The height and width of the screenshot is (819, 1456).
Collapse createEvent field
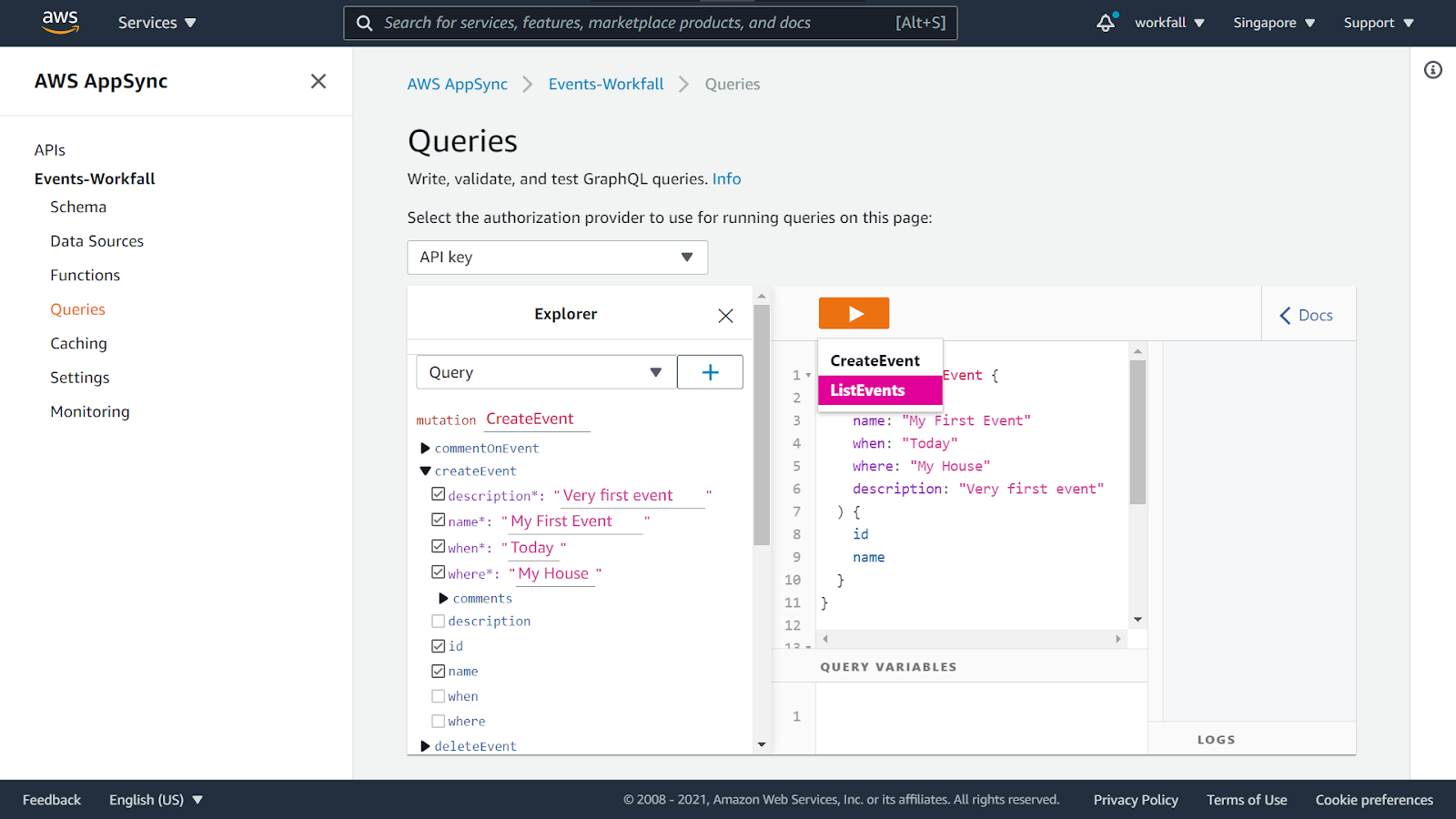pyautogui.click(x=425, y=471)
